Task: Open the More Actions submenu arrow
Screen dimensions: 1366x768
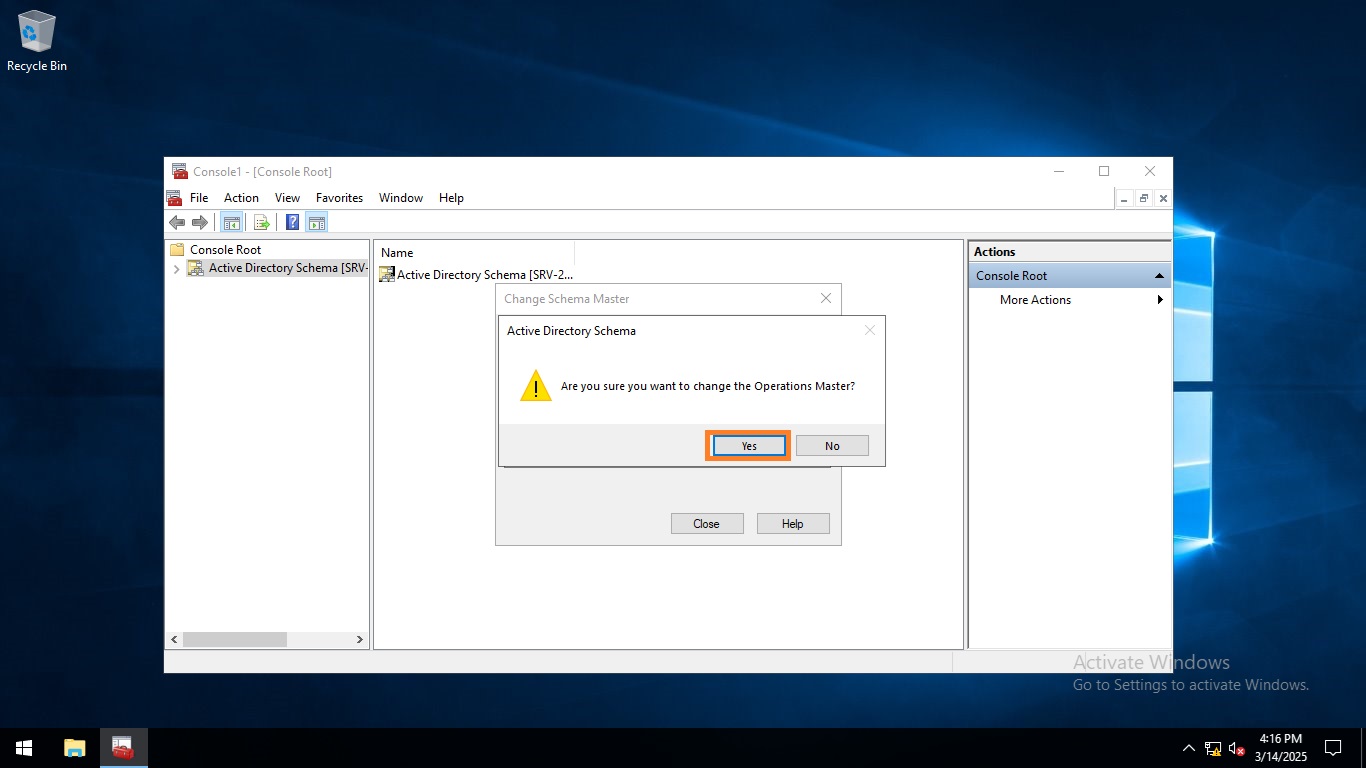Action: 1160,300
